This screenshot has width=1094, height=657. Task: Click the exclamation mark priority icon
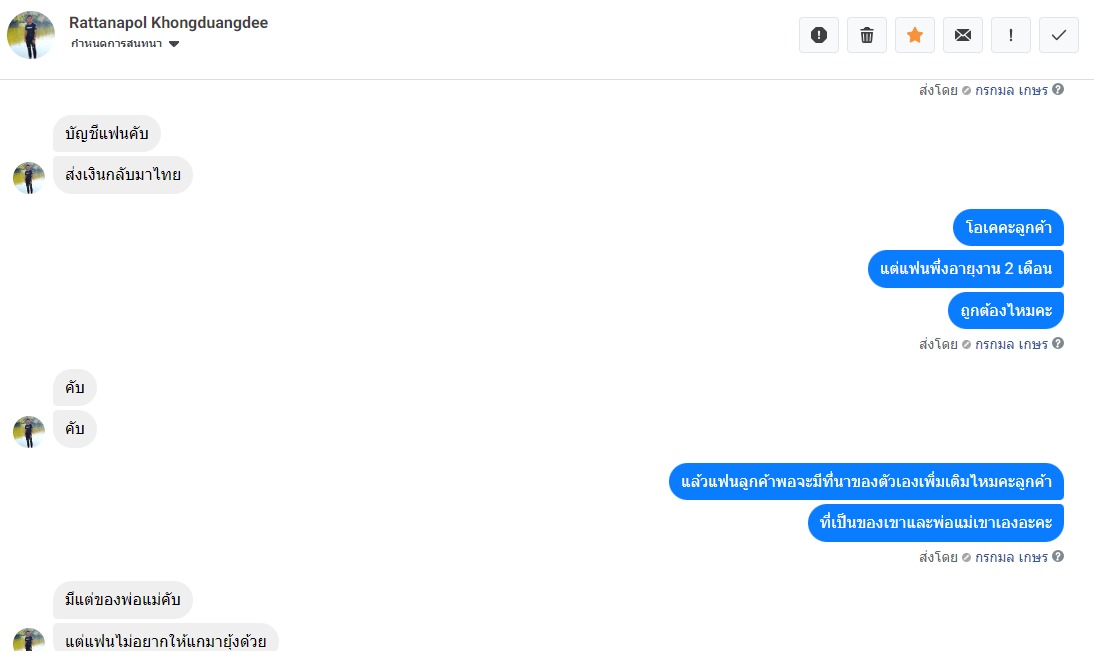pos(1011,35)
